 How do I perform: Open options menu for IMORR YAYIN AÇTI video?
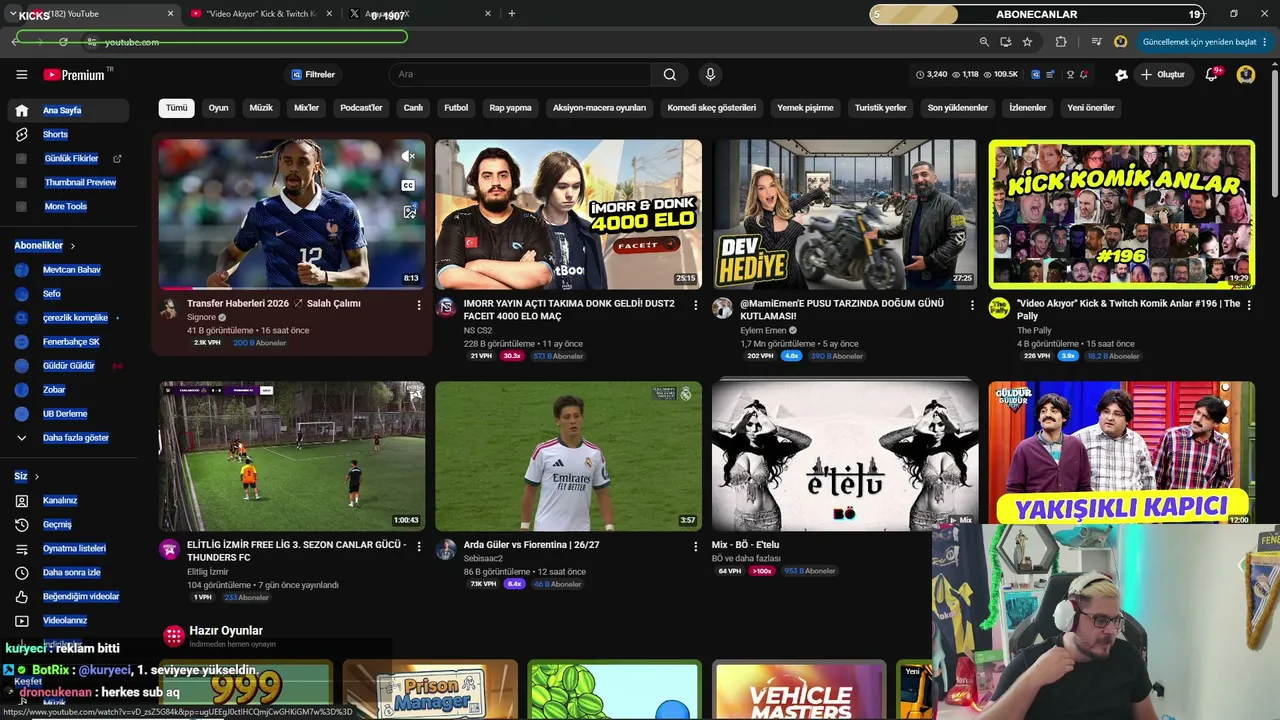click(x=696, y=305)
